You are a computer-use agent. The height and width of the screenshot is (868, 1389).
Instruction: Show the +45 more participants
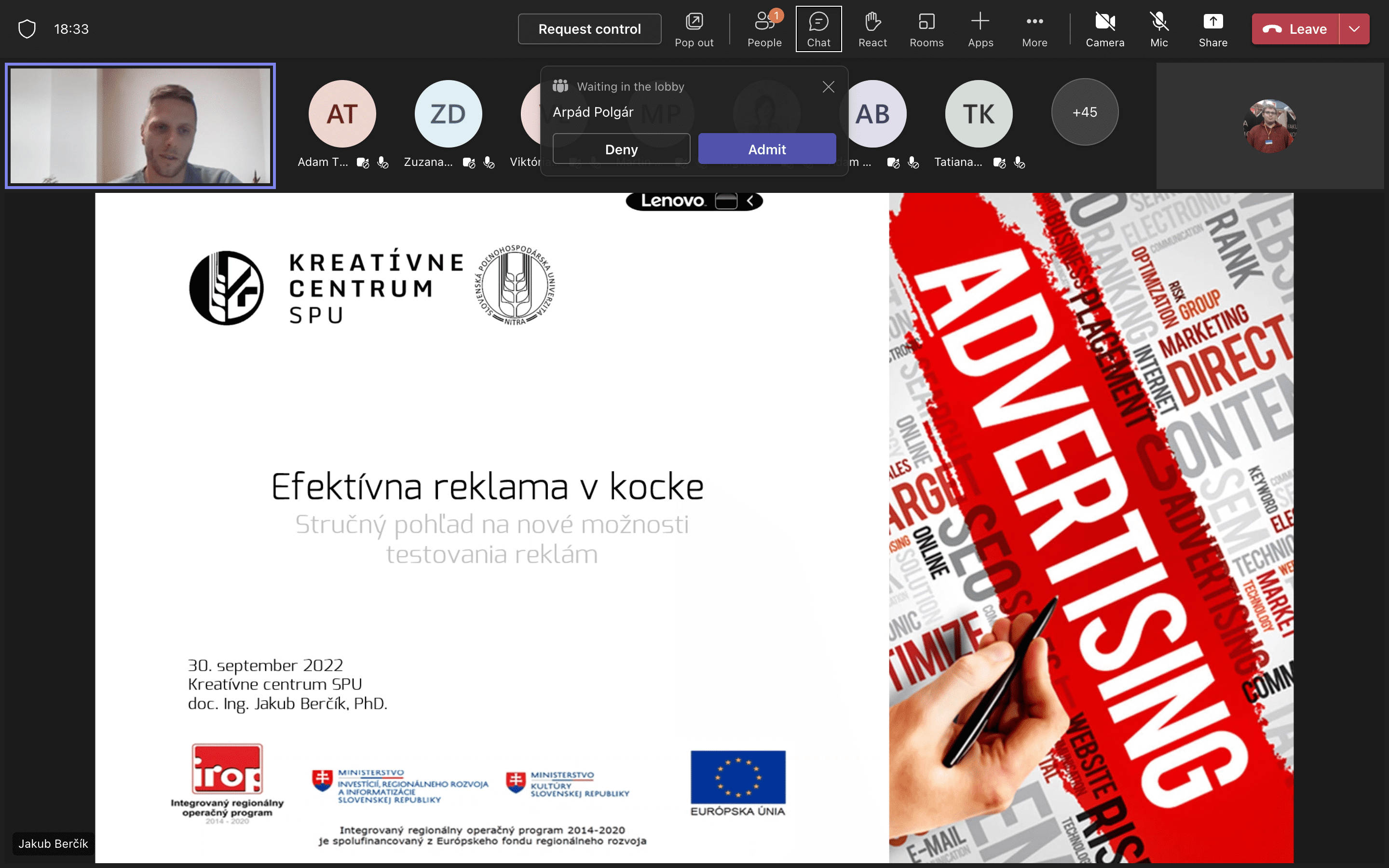(1084, 112)
